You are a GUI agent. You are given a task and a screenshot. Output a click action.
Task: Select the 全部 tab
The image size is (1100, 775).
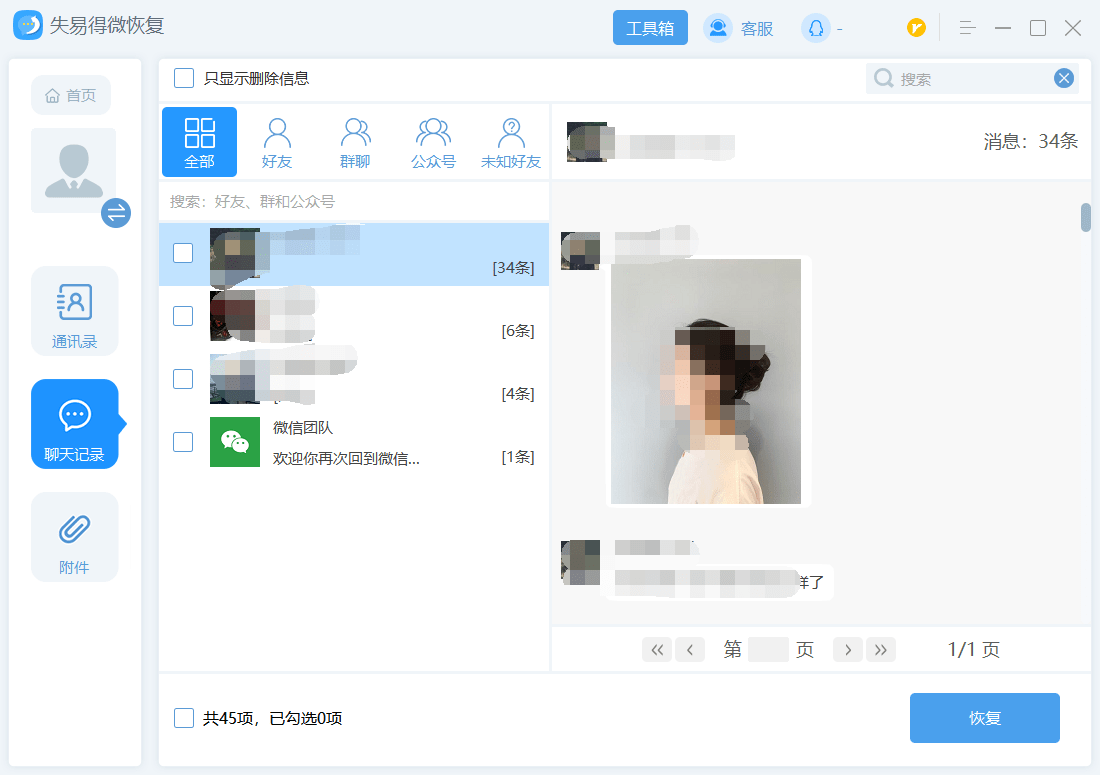point(199,142)
